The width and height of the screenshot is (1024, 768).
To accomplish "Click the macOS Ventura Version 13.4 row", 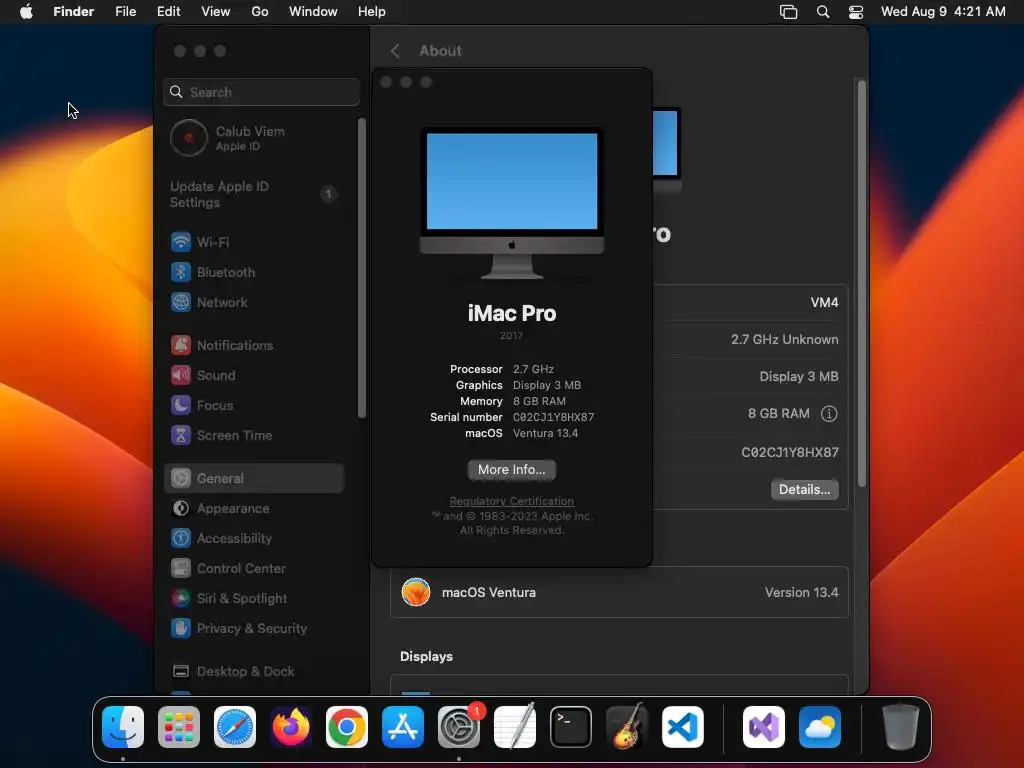I will [619, 592].
